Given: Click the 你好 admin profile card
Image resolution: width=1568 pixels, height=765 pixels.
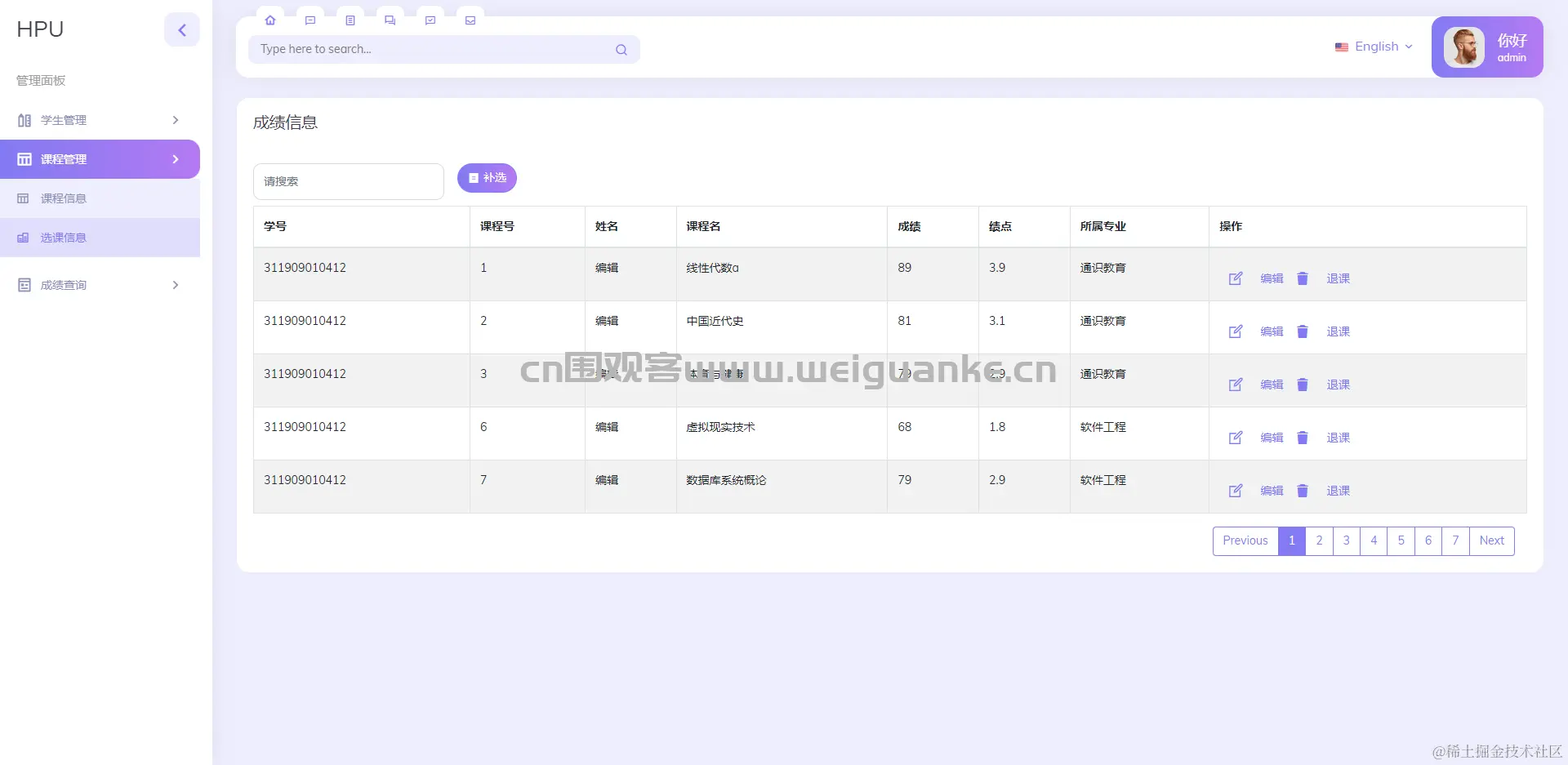Looking at the screenshot, I should click(x=1487, y=47).
